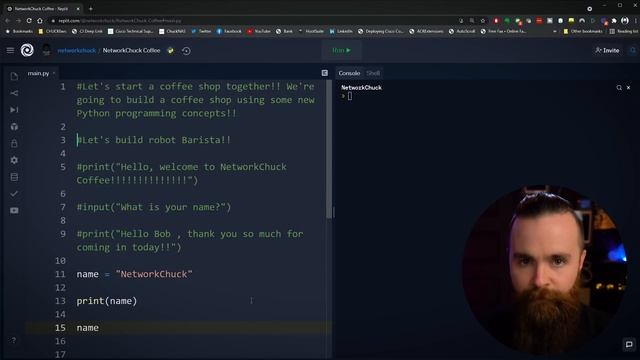Open the Chrome profile avatar
640x360 pixels.
(x=624, y=20)
